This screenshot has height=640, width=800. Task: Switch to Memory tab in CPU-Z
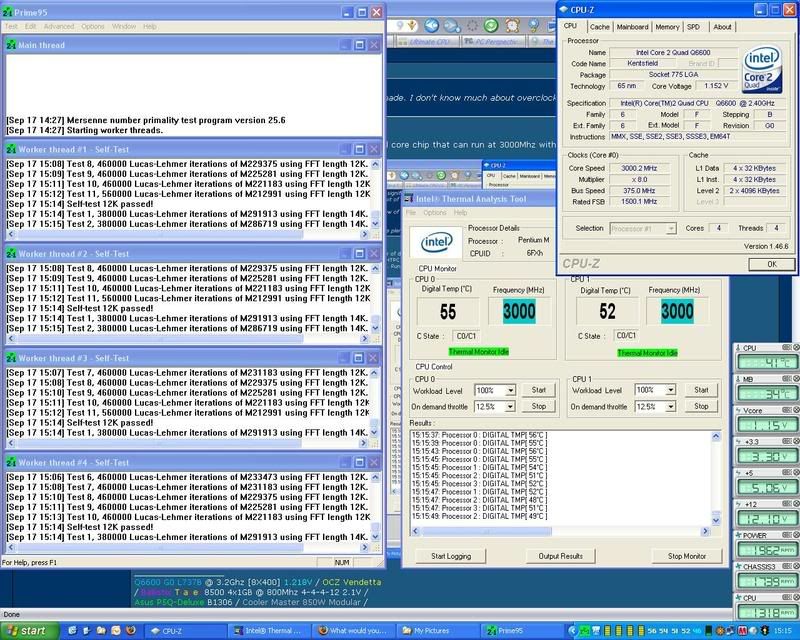[x=667, y=27]
